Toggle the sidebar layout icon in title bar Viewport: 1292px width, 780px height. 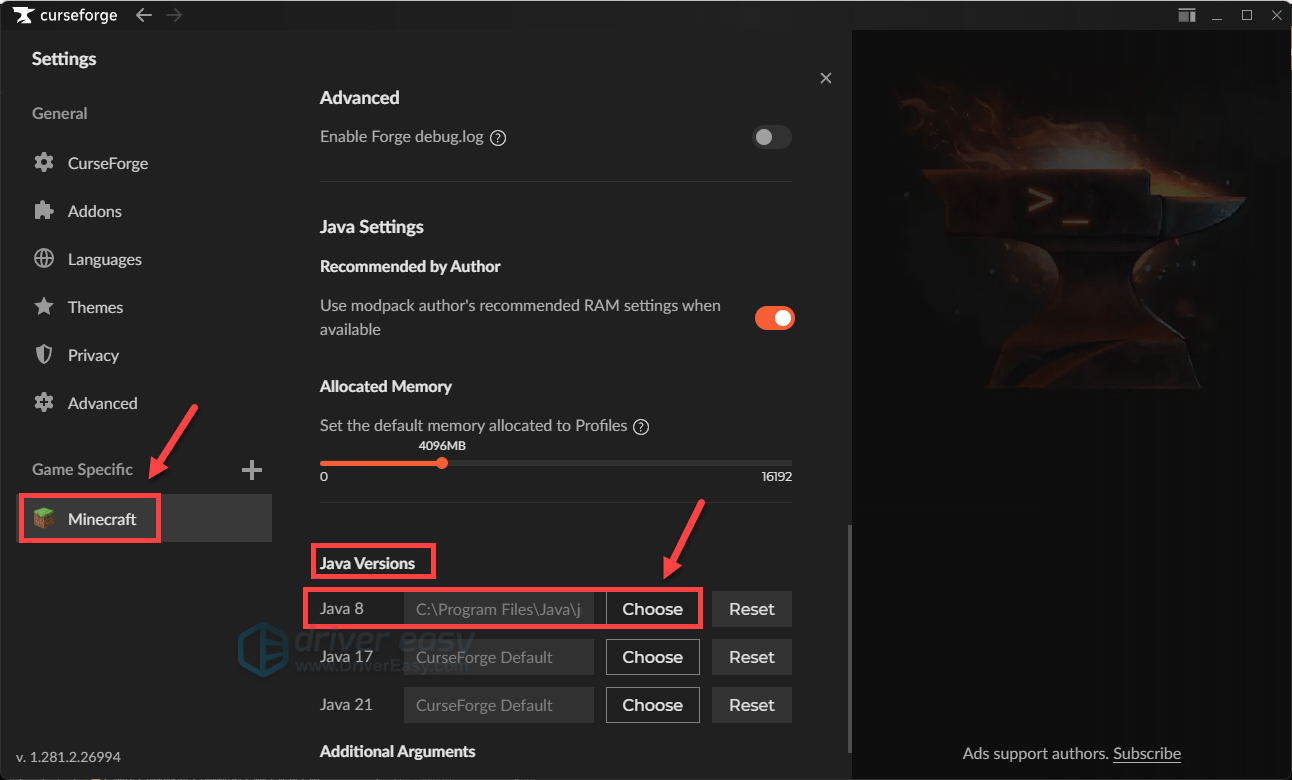click(1187, 15)
